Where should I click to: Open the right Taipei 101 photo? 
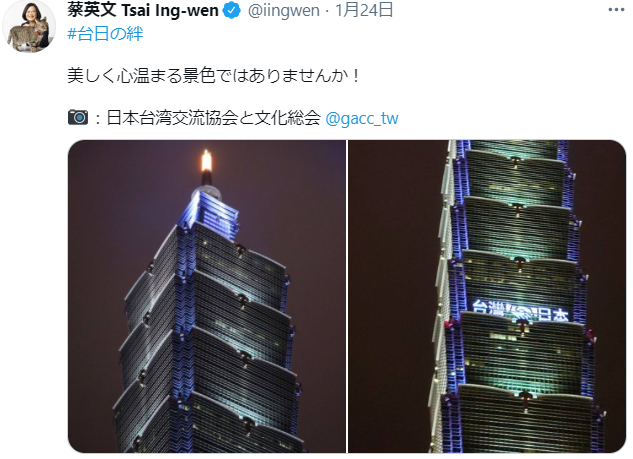point(487,296)
